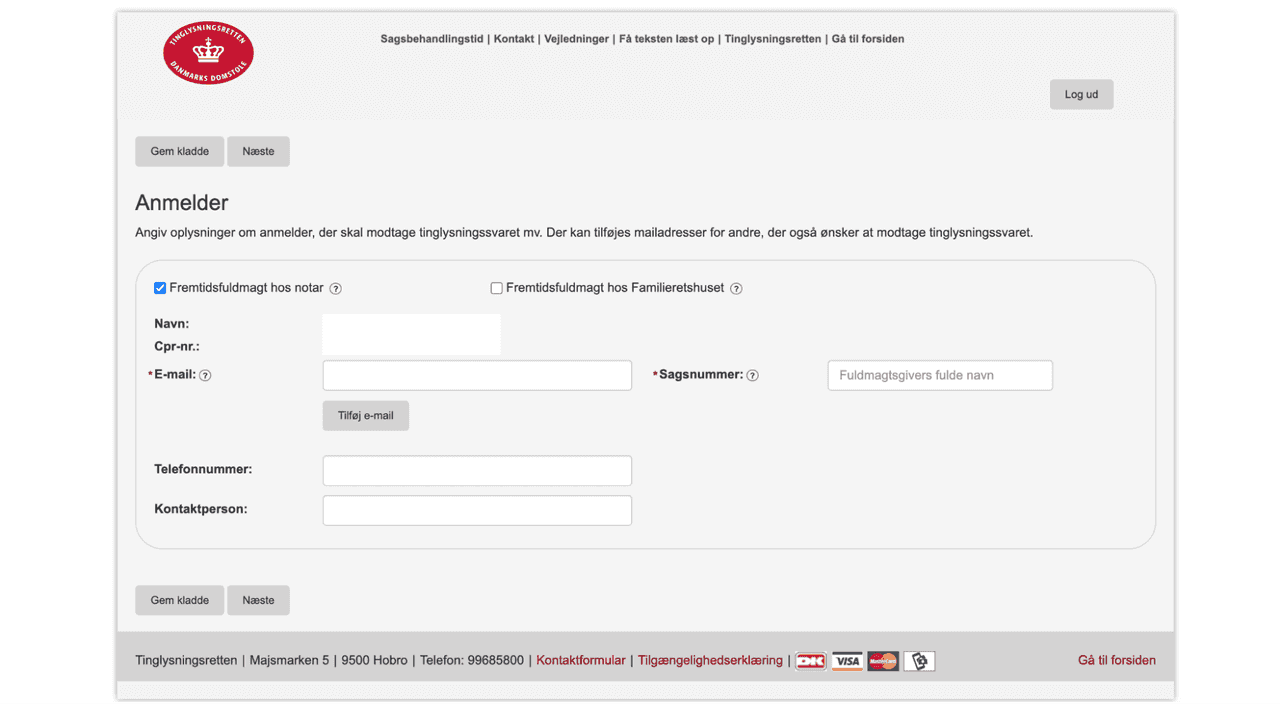Click help icon next to Fremtidsfuldmagt hos notar

(336, 289)
